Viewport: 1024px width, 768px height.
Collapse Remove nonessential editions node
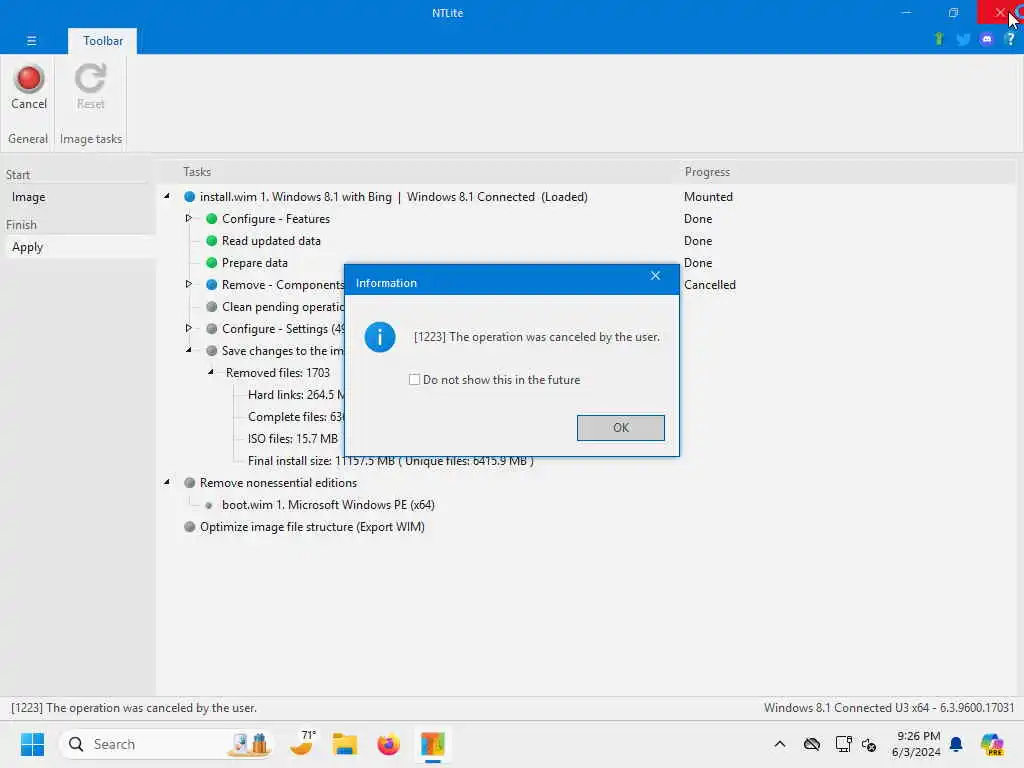tap(167, 482)
